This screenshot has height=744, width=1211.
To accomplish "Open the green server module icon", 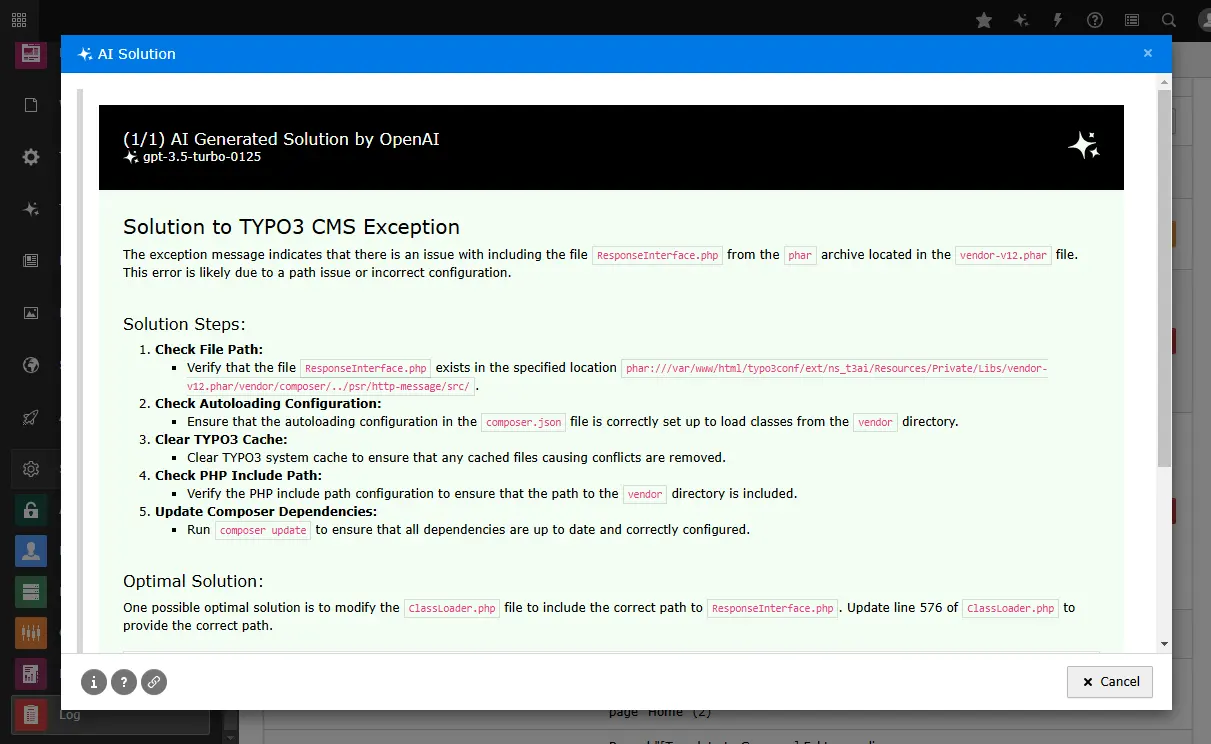I will pyautogui.click(x=31, y=592).
